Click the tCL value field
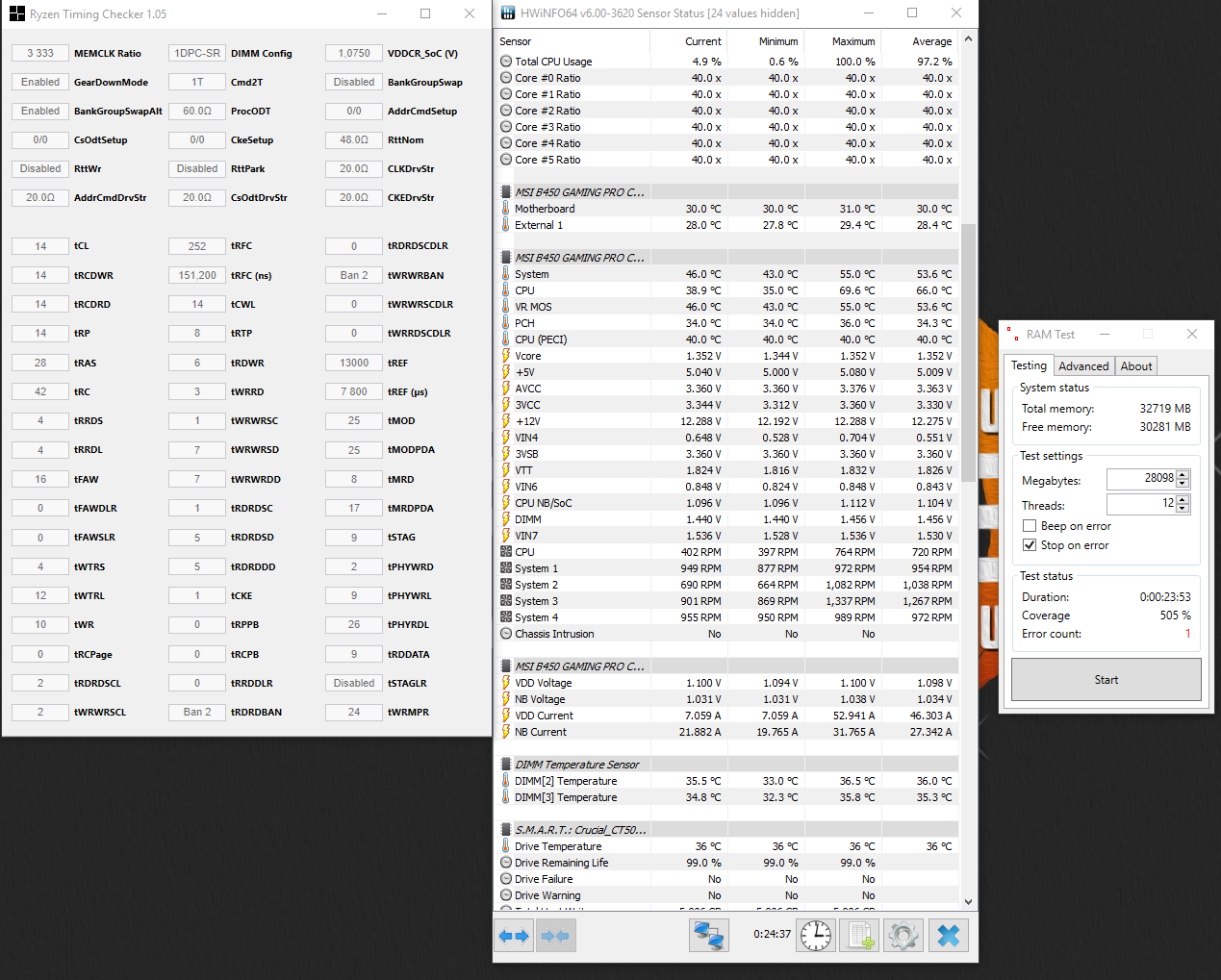 click(x=40, y=246)
